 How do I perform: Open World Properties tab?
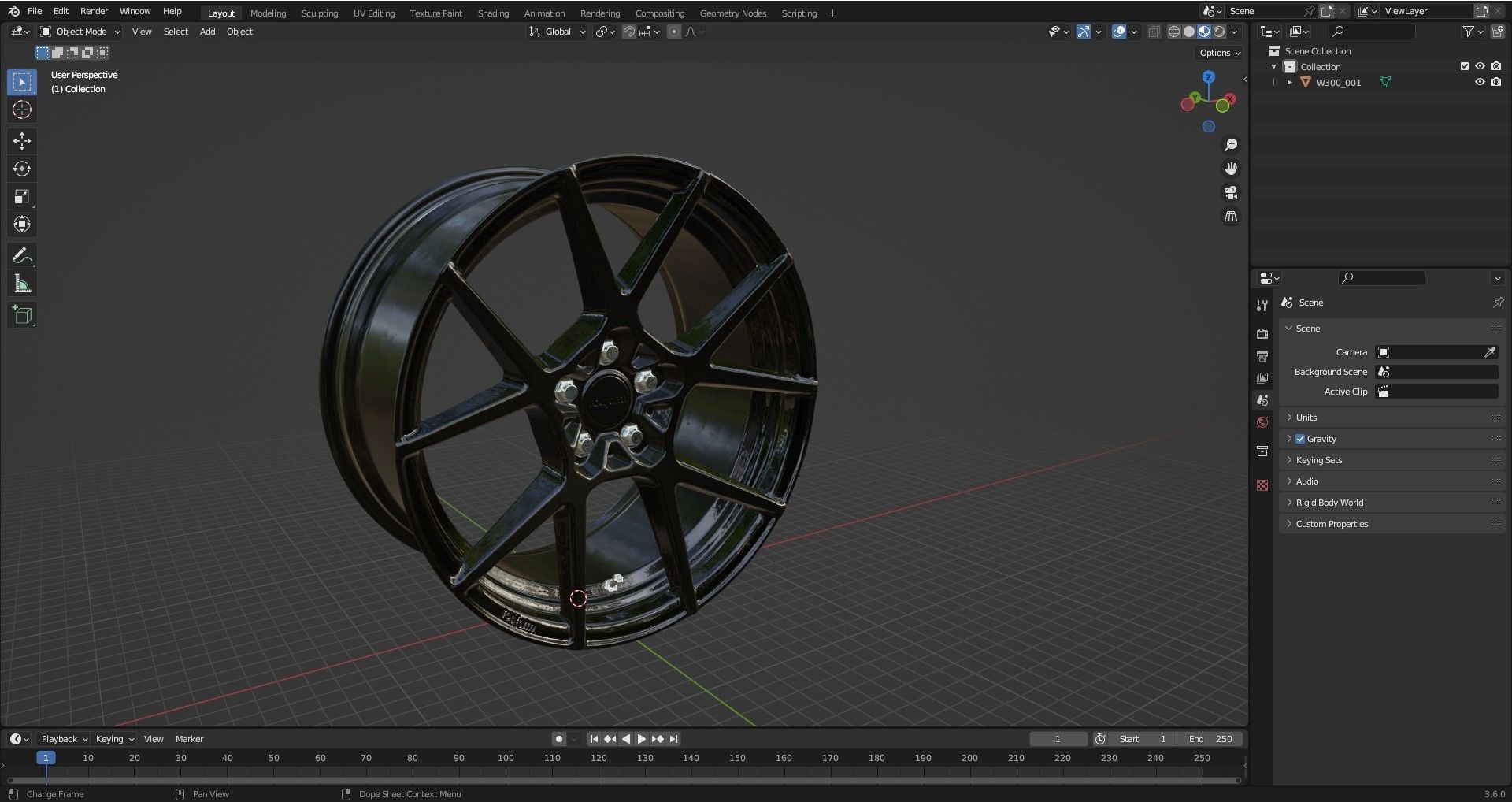pyautogui.click(x=1262, y=422)
